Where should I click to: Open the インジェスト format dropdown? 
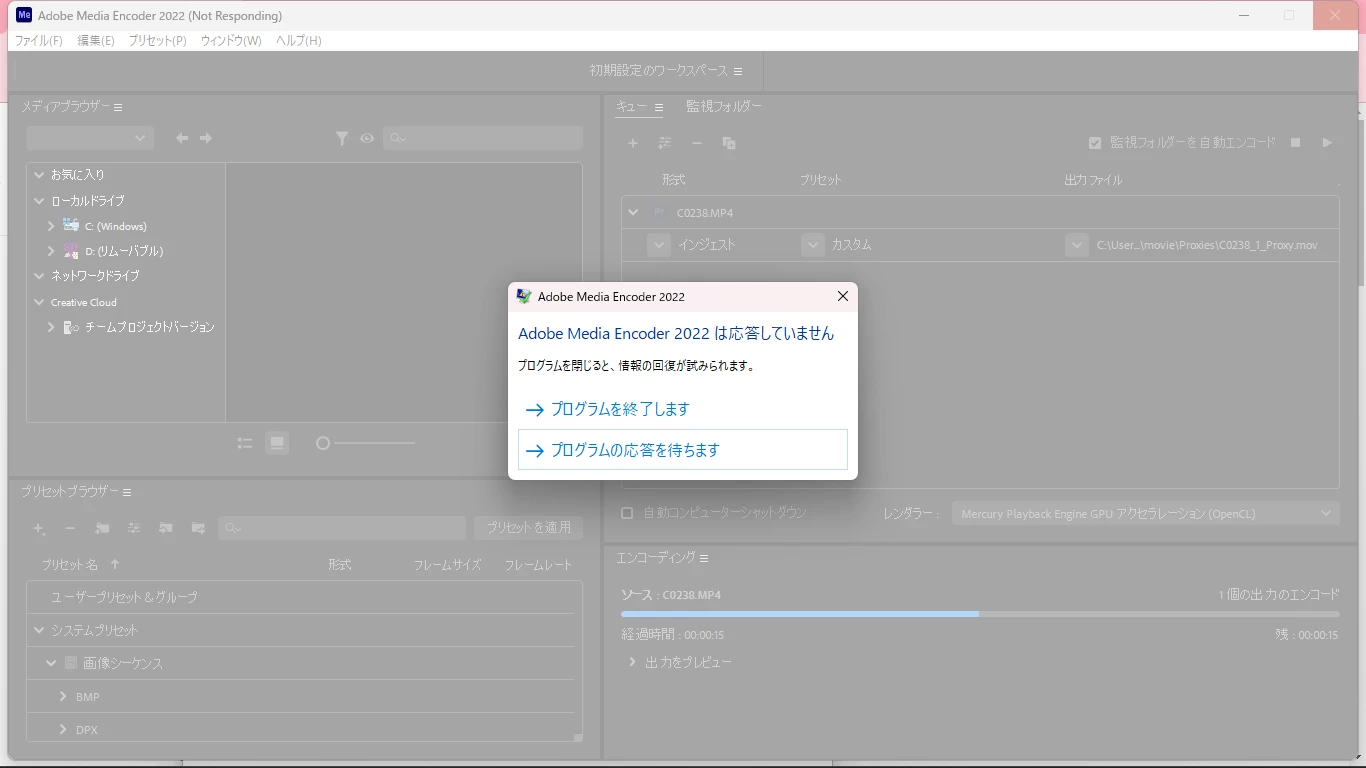(x=659, y=244)
